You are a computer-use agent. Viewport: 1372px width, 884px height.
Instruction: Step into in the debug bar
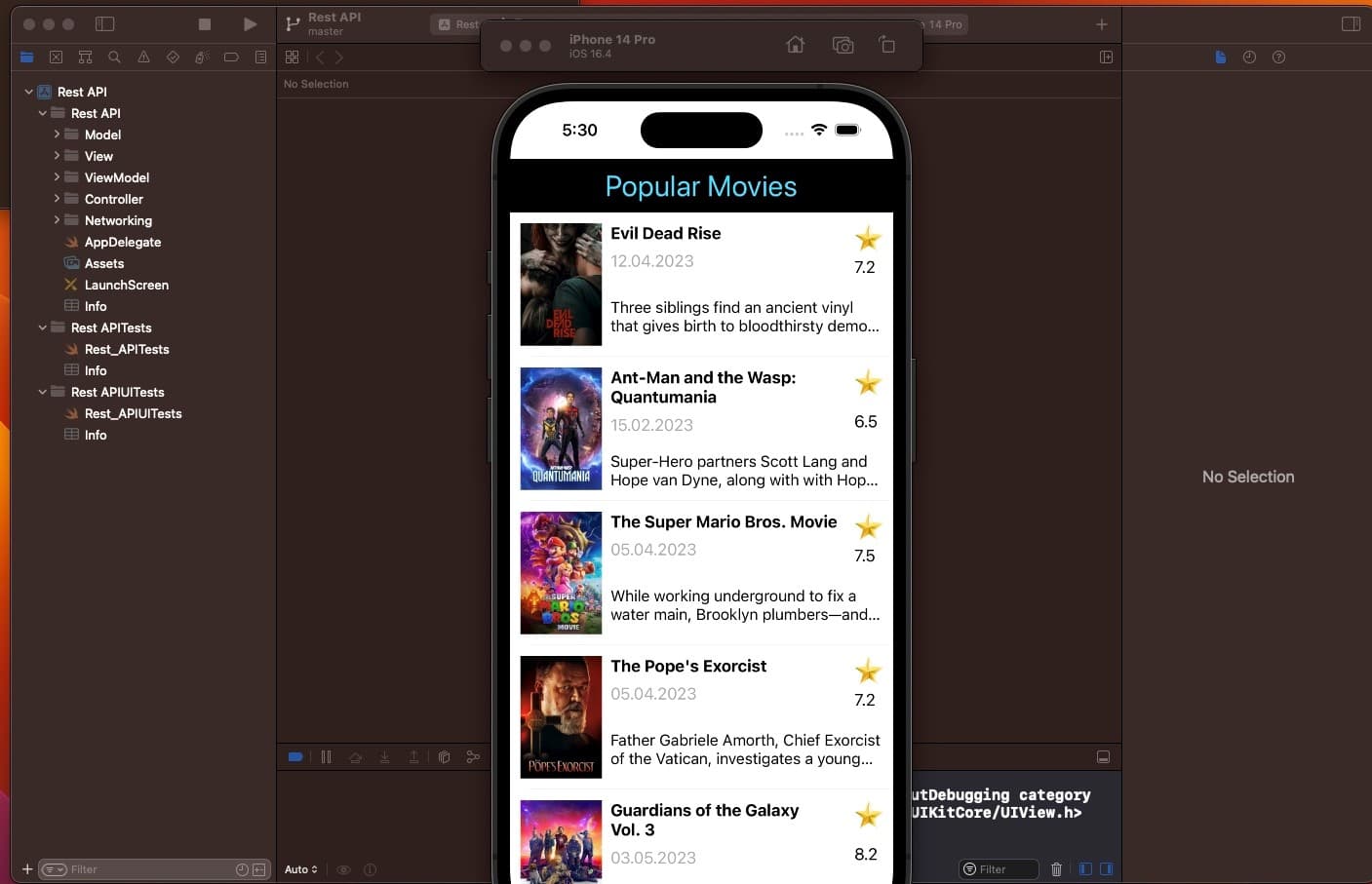click(384, 756)
